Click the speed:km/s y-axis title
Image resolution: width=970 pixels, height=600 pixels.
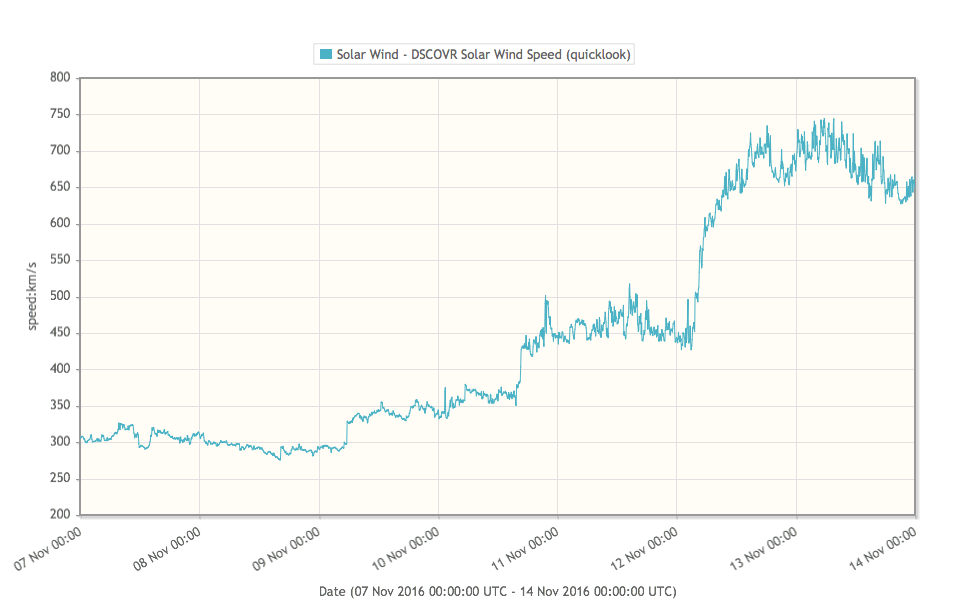coord(32,295)
